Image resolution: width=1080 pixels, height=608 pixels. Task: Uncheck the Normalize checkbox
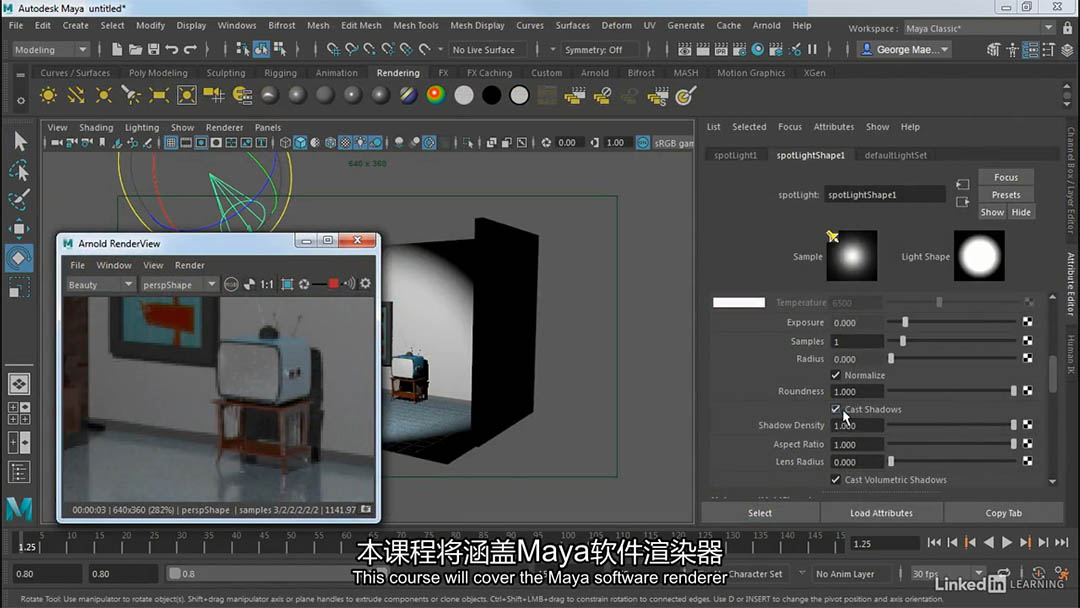835,375
